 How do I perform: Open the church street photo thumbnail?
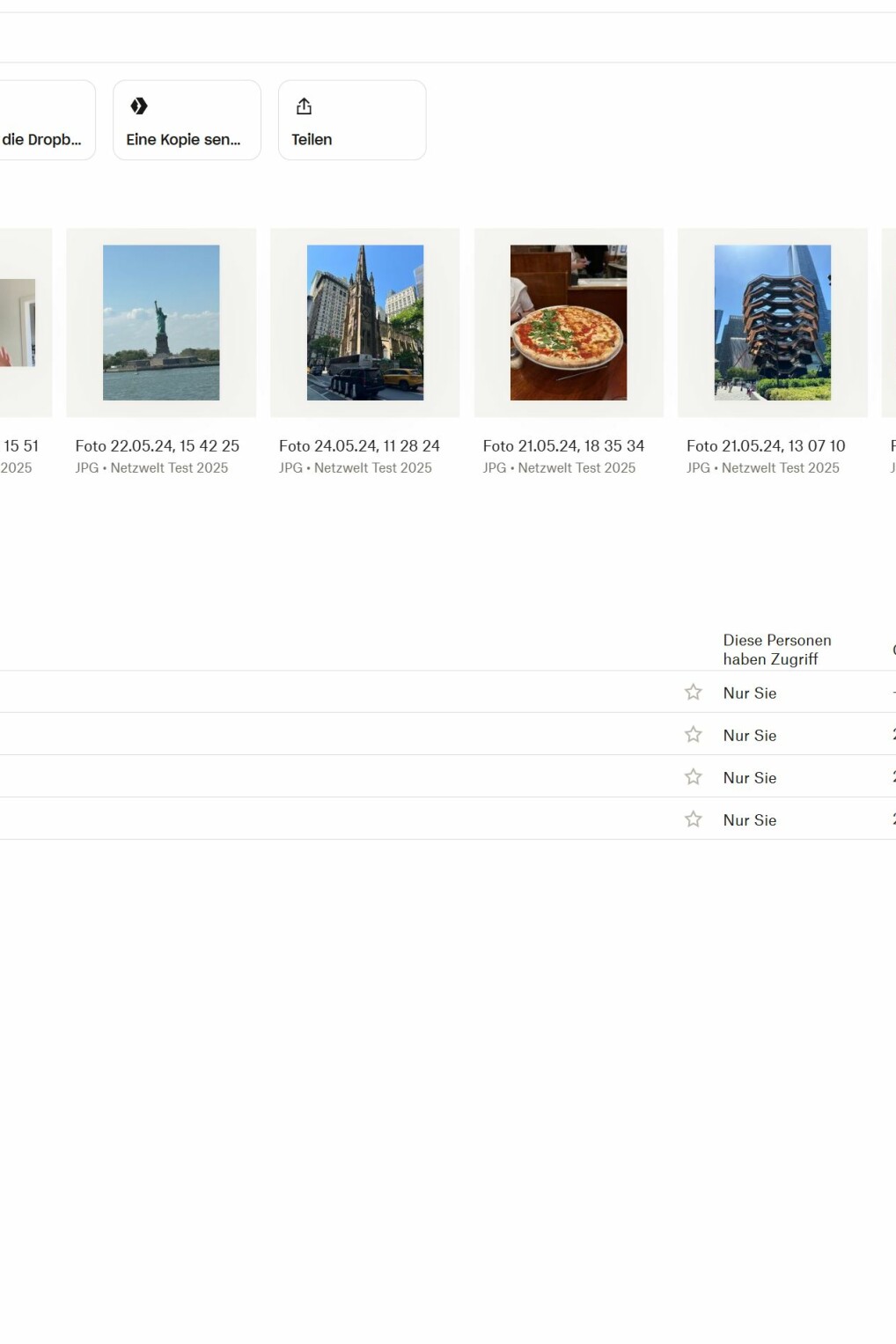click(x=364, y=322)
